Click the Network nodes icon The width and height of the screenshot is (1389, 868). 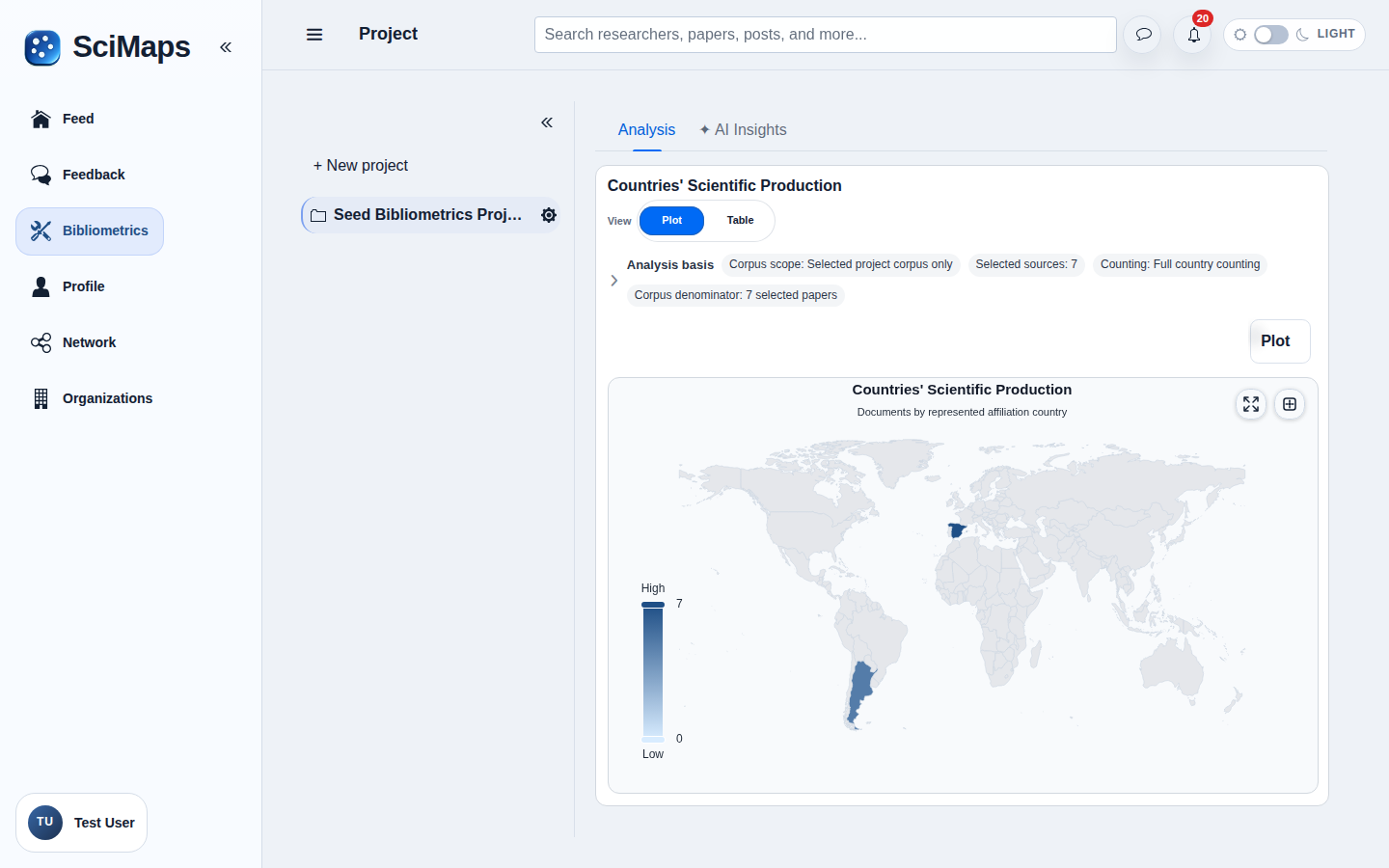(41, 342)
